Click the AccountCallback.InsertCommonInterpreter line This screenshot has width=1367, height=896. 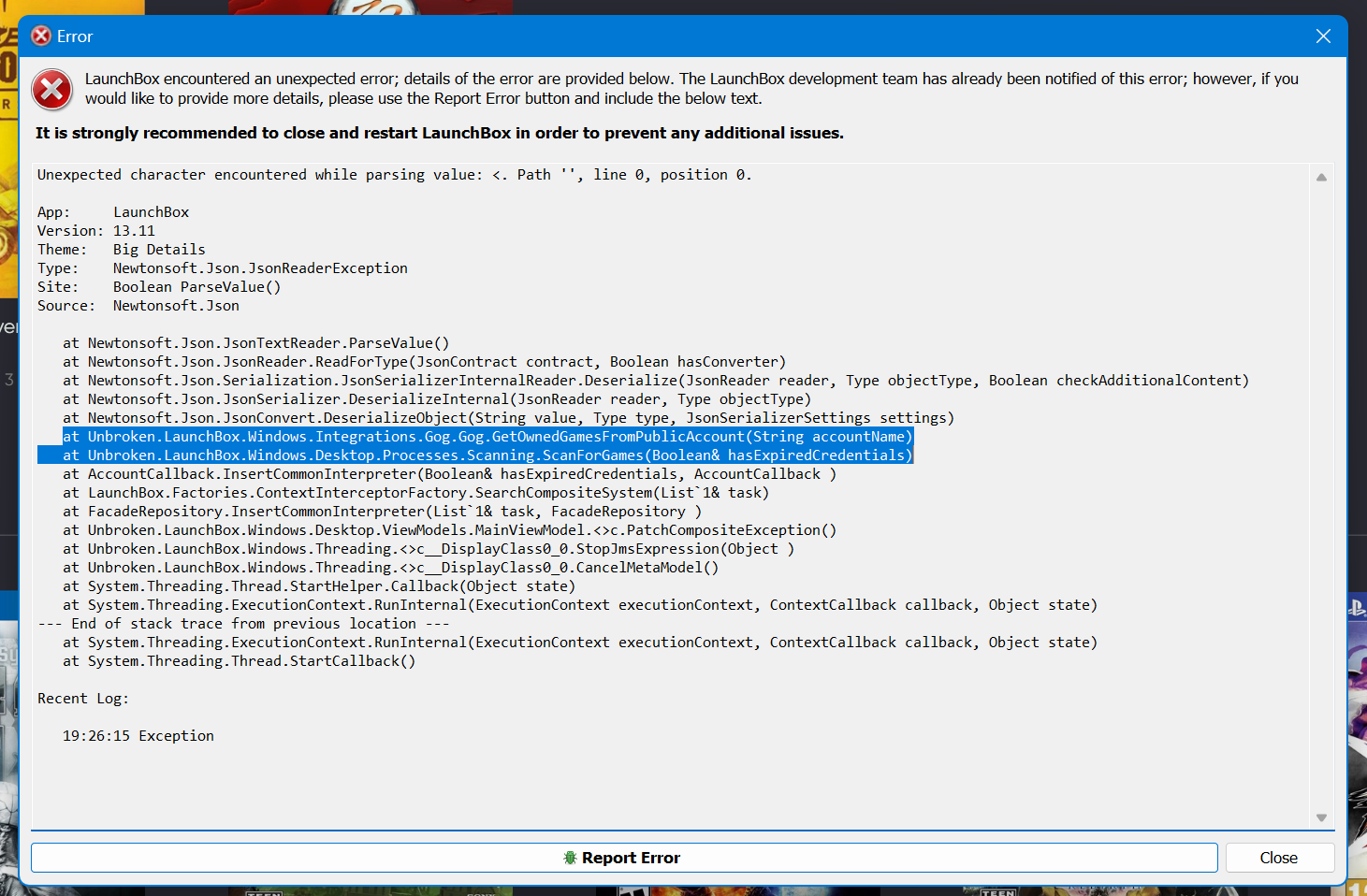click(x=450, y=474)
